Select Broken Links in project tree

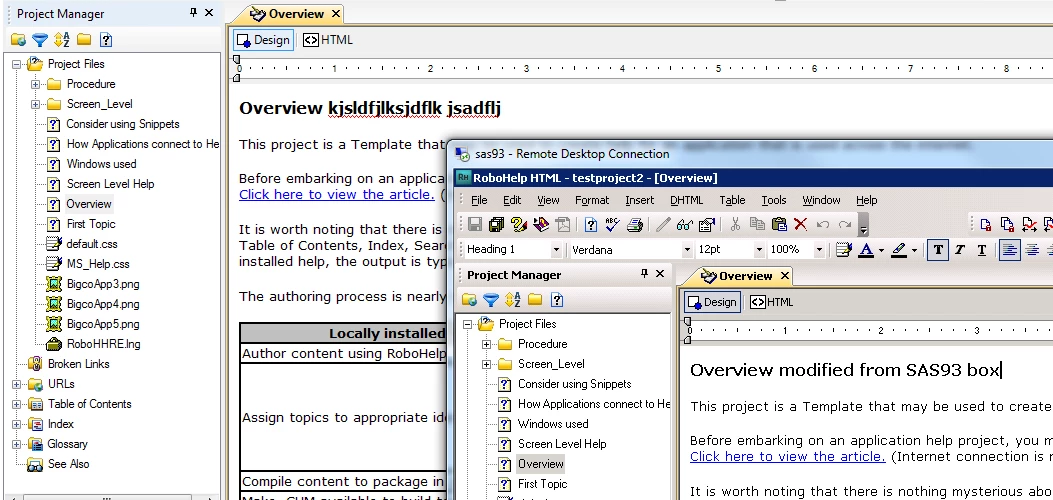coord(79,364)
